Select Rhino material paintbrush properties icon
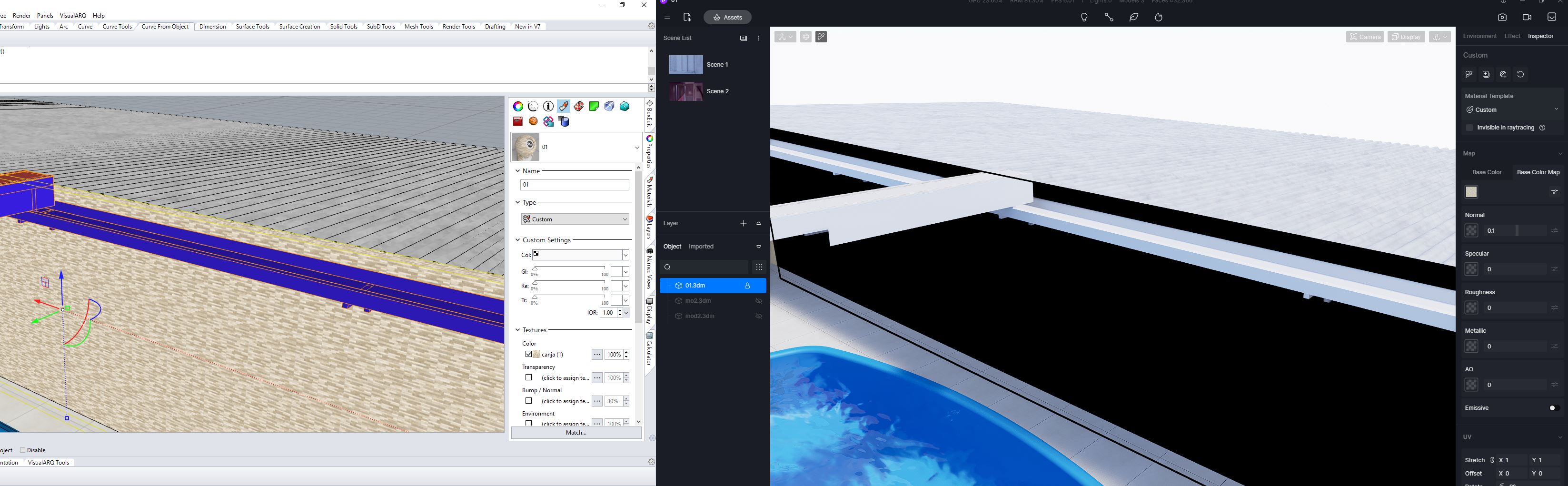The image size is (1568, 486). pyautogui.click(x=564, y=107)
